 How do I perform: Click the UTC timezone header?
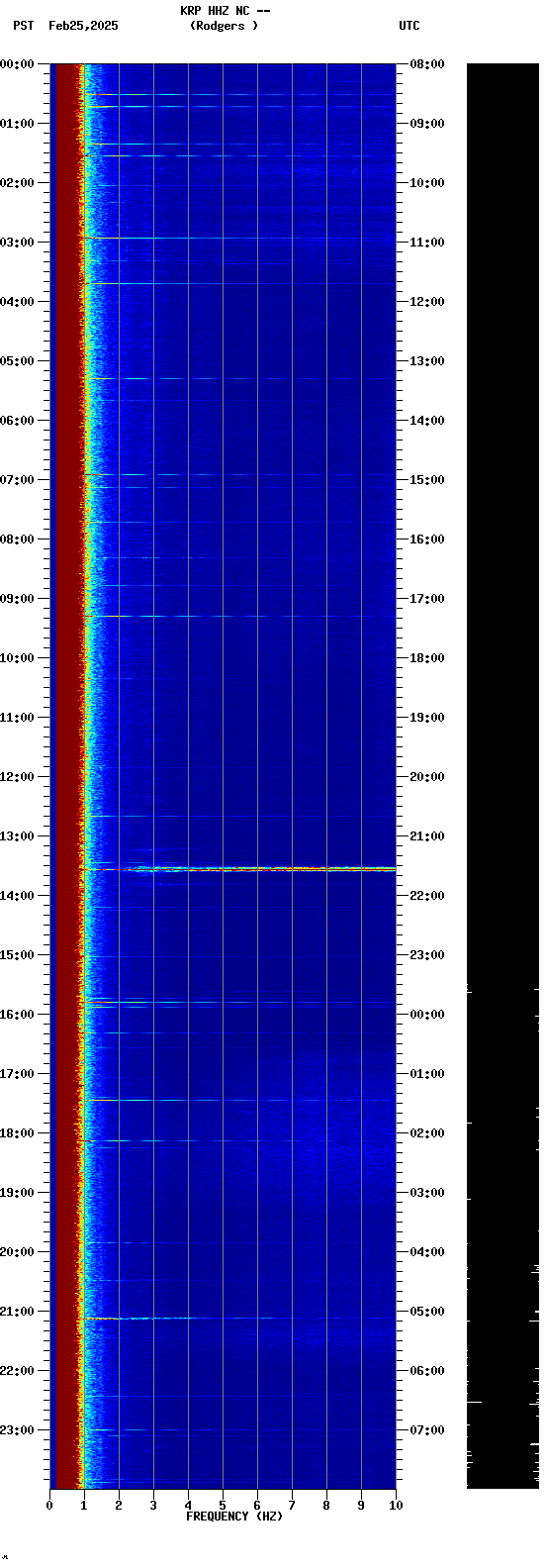(409, 26)
